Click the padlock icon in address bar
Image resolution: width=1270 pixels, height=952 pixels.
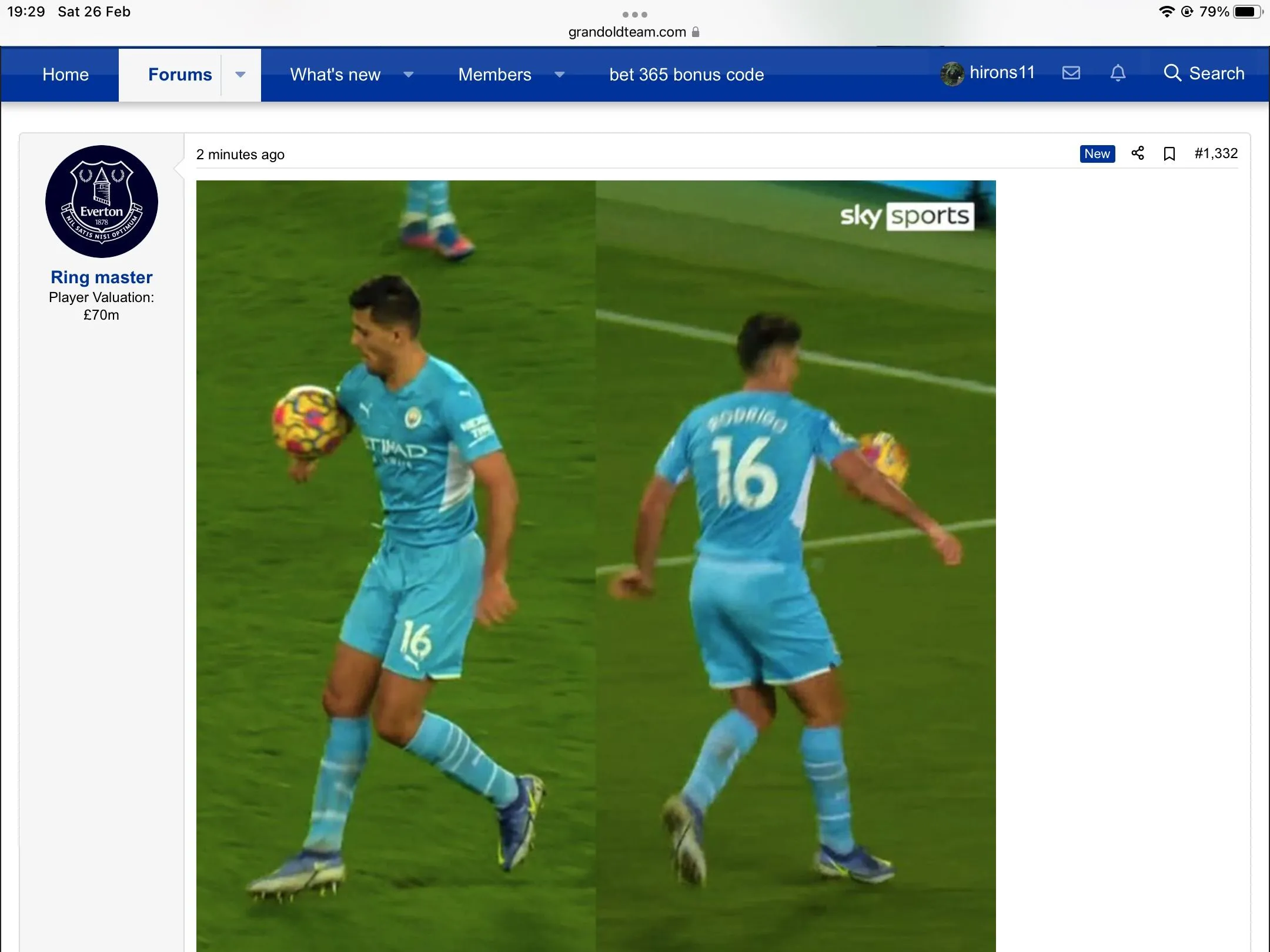tap(696, 32)
